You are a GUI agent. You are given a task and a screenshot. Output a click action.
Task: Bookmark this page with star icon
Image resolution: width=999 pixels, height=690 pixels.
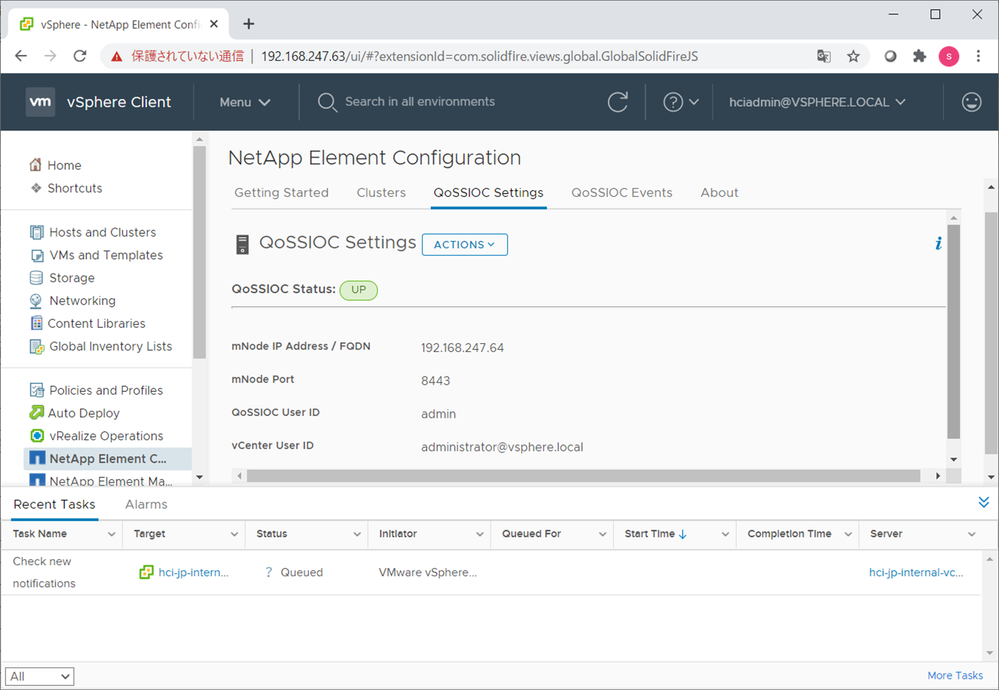(x=853, y=56)
